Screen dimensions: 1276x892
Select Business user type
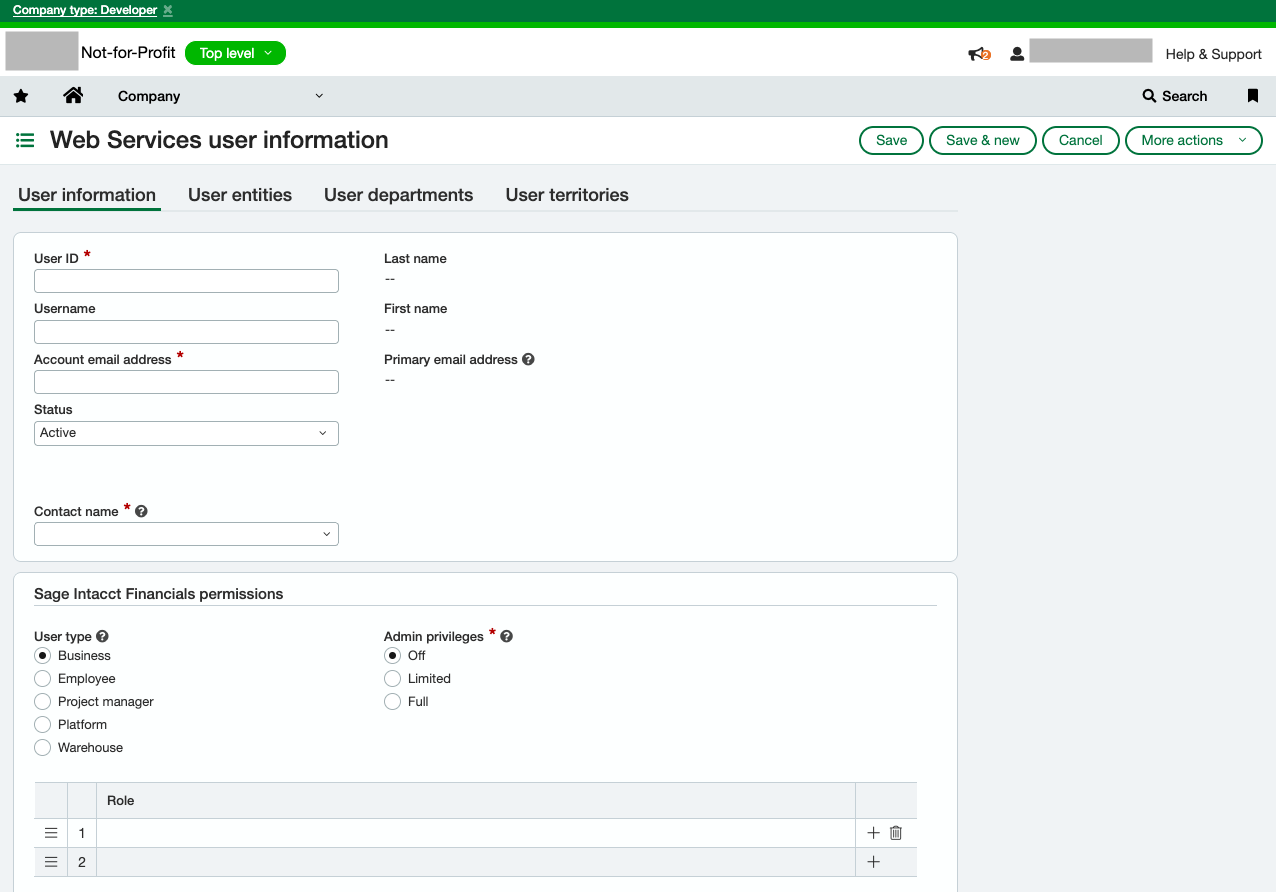(x=42, y=656)
